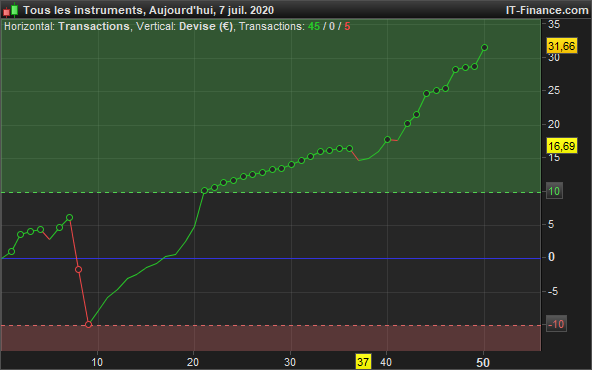592x370 pixels.
Task: Click the green 10 threshold label
Action: tap(554, 191)
